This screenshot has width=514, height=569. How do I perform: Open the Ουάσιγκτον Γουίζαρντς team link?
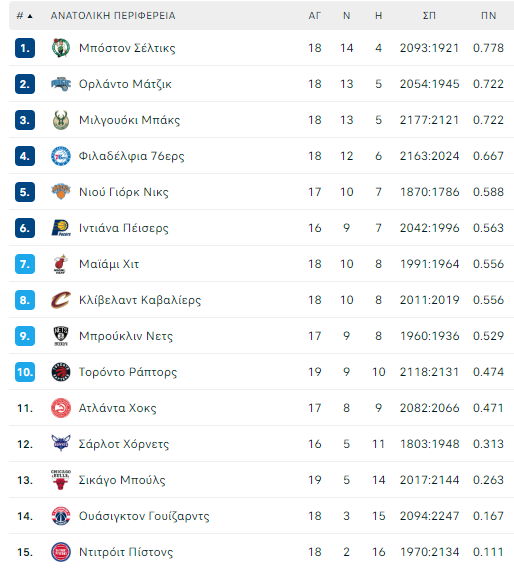tap(144, 516)
